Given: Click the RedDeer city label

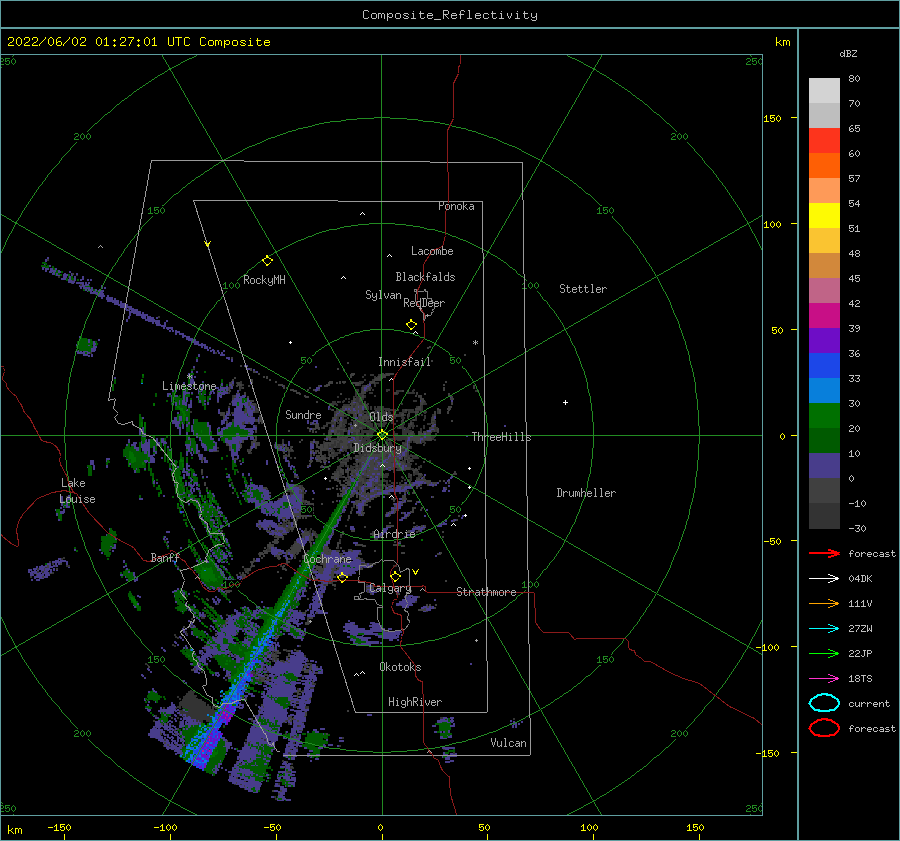Looking at the screenshot, I should [x=424, y=303].
